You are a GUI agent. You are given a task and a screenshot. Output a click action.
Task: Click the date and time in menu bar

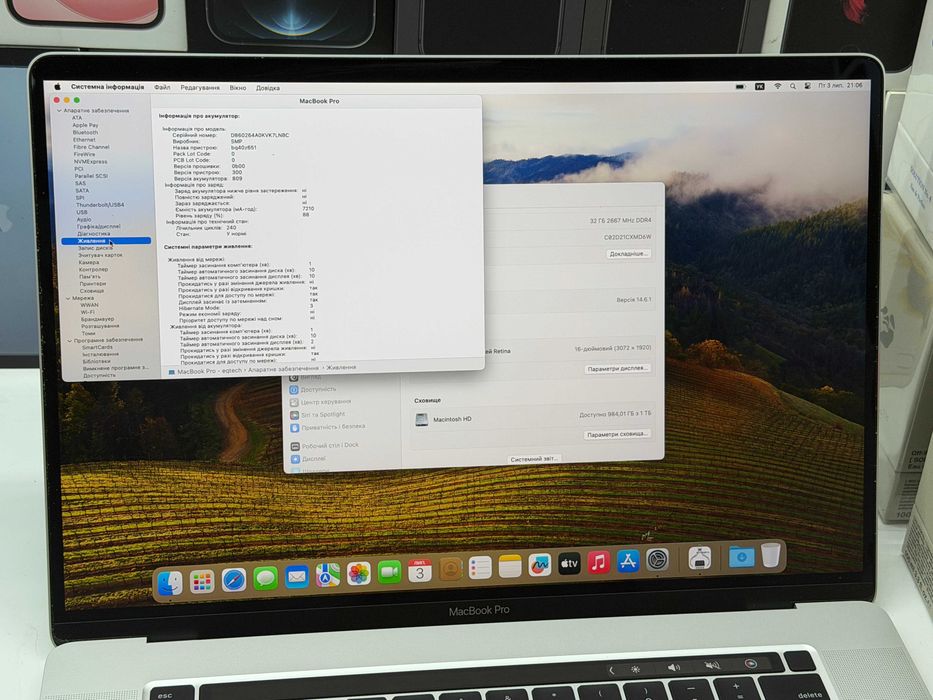point(840,86)
